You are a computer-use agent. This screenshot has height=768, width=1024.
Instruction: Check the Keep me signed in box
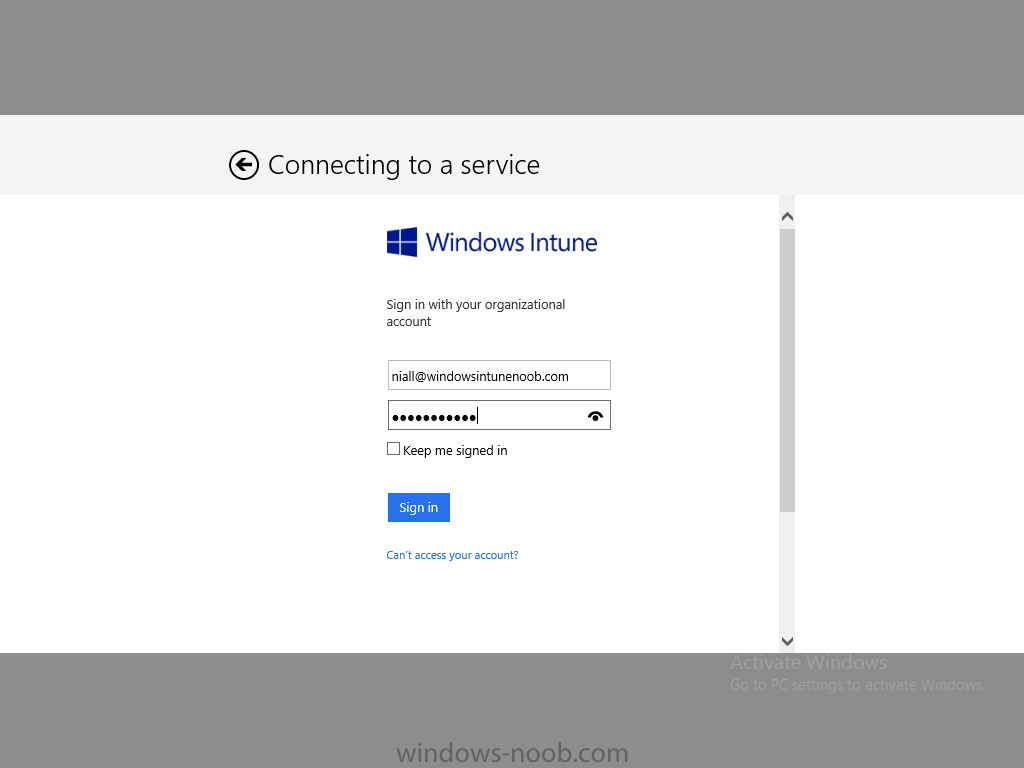coord(393,449)
